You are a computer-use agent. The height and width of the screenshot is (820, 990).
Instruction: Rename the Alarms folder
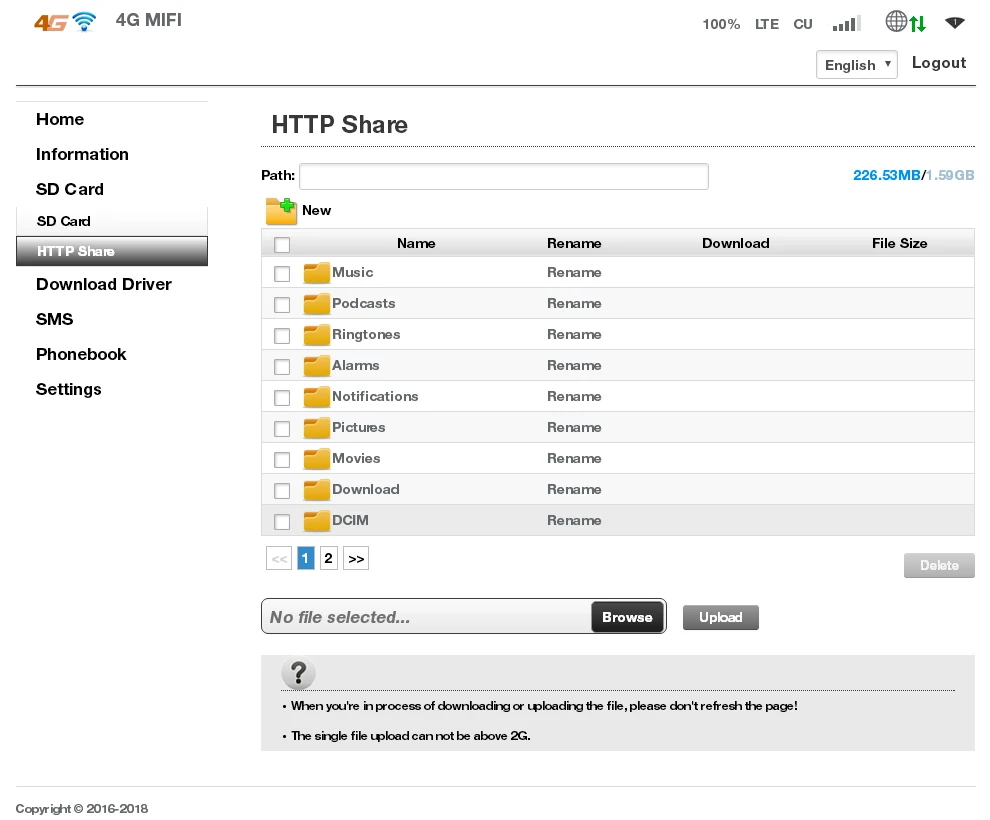click(x=574, y=365)
